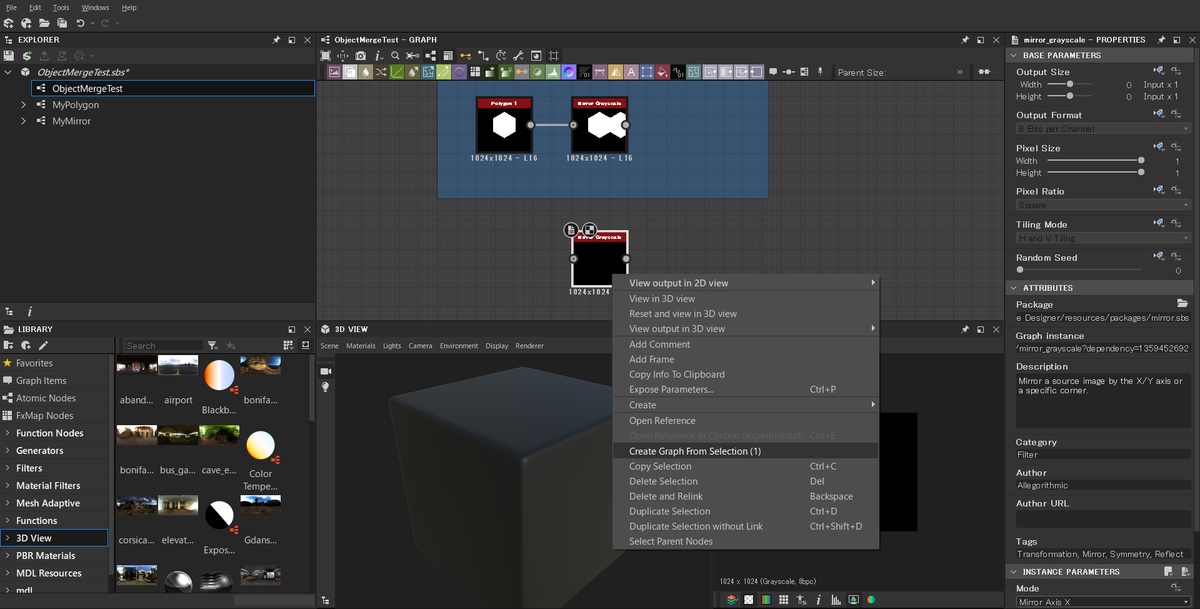Click the Library search field

coord(163,346)
